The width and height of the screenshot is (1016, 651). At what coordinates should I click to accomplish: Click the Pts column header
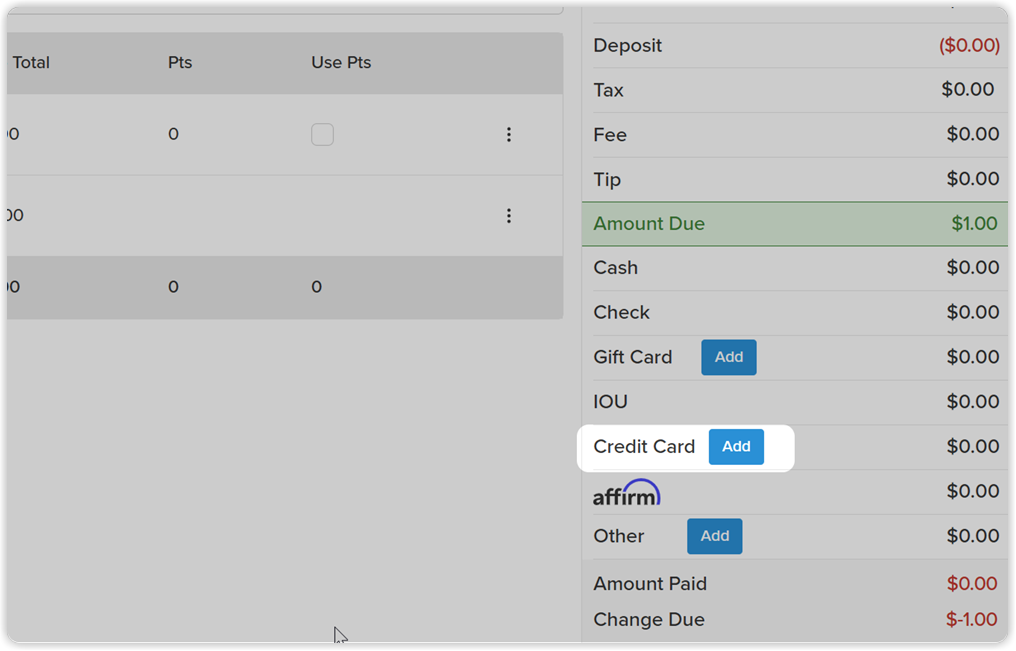tap(180, 62)
